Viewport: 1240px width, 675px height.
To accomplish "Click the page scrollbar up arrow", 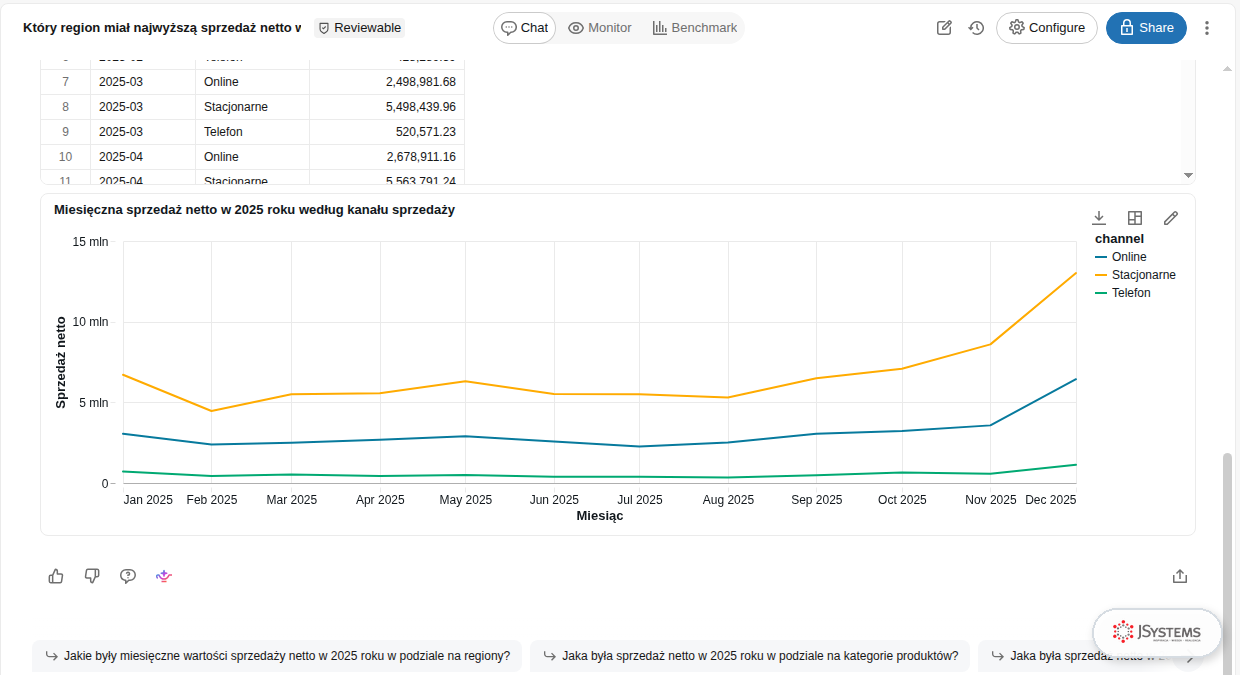I will coord(1228,68).
